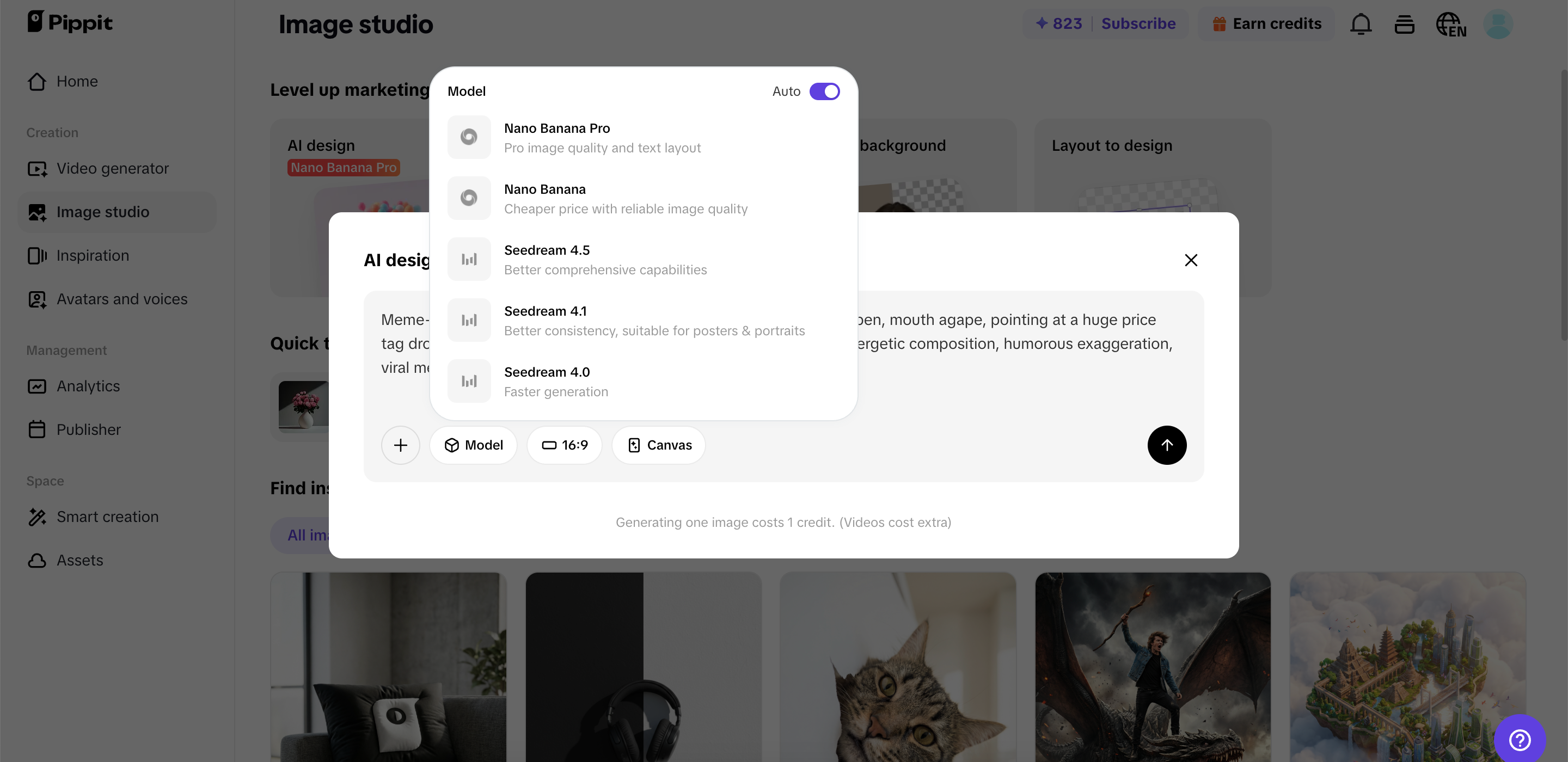
Task: Submit prompt with the black arrow button
Action: pos(1166,445)
